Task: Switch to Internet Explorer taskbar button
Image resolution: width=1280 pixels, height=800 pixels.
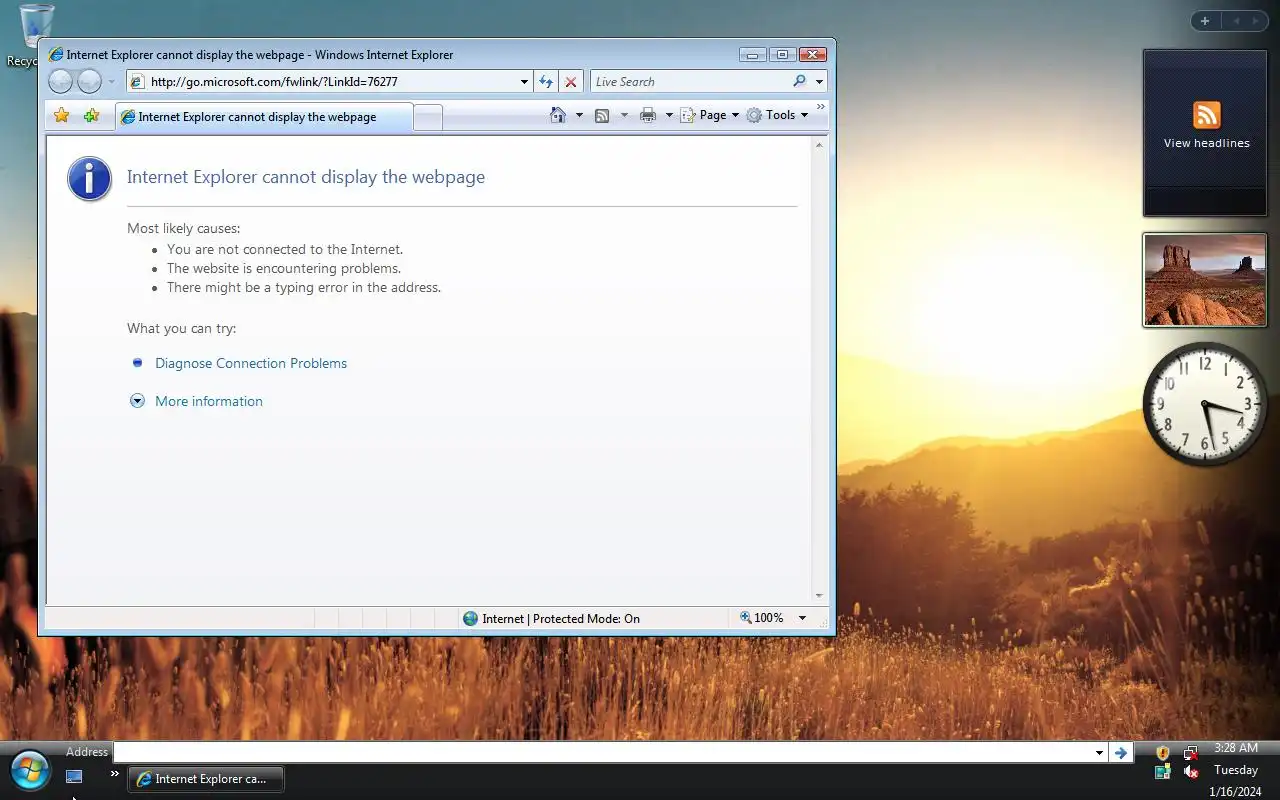Action: click(x=206, y=778)
